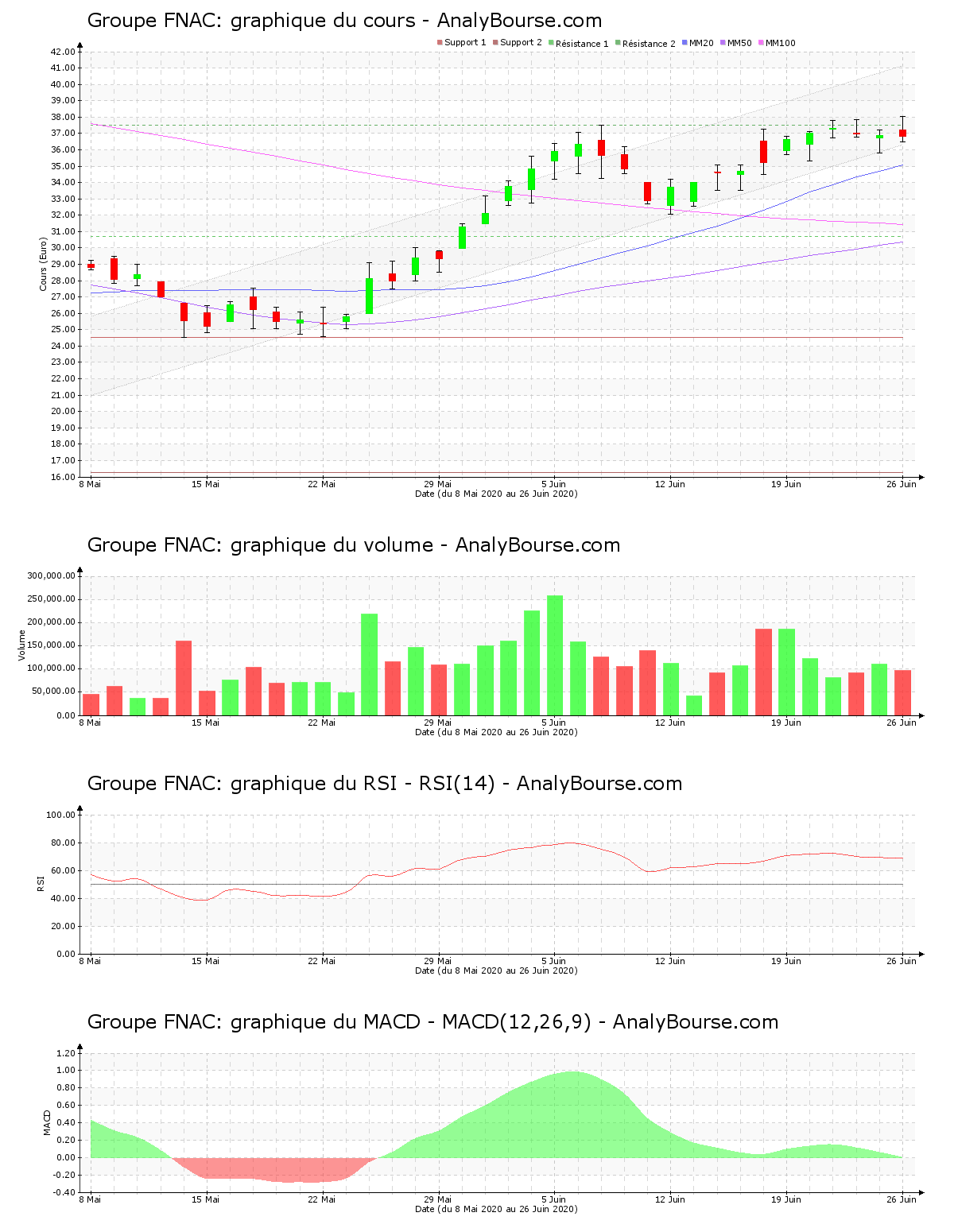This screenshot has height=1232, width=954.
Task: Click the last red candlestick at 26 Juin
Action: click(x=902, y=133)
